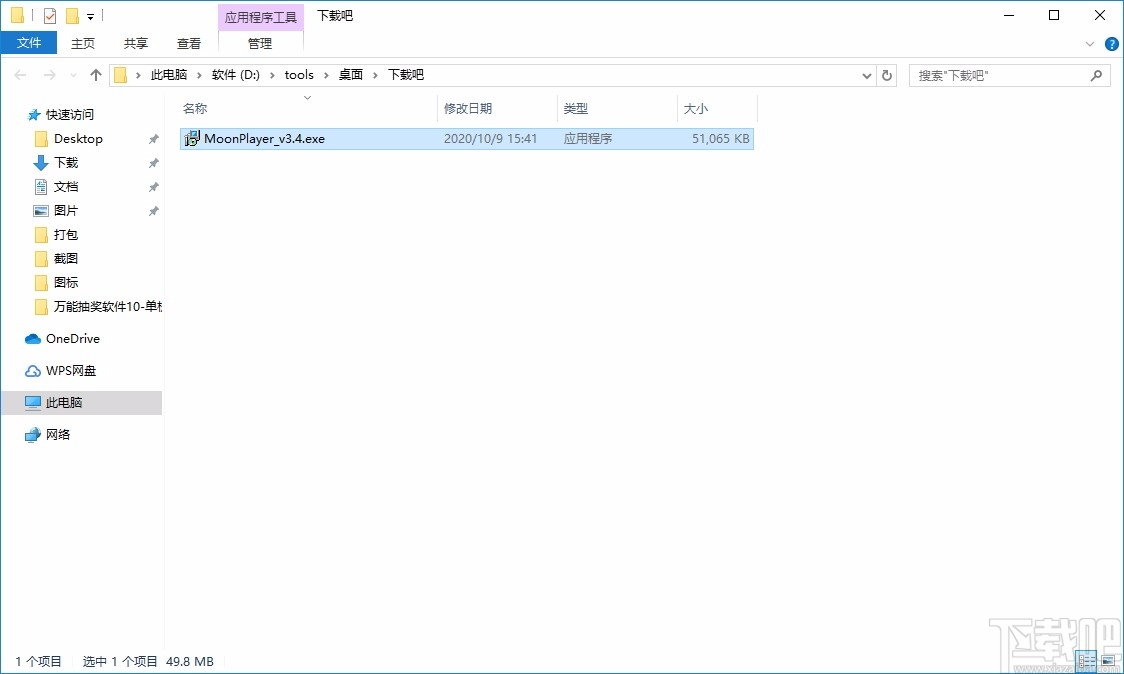Open the 图片 pictures folder
1124x674 pixels.
(x=64, y=210)
